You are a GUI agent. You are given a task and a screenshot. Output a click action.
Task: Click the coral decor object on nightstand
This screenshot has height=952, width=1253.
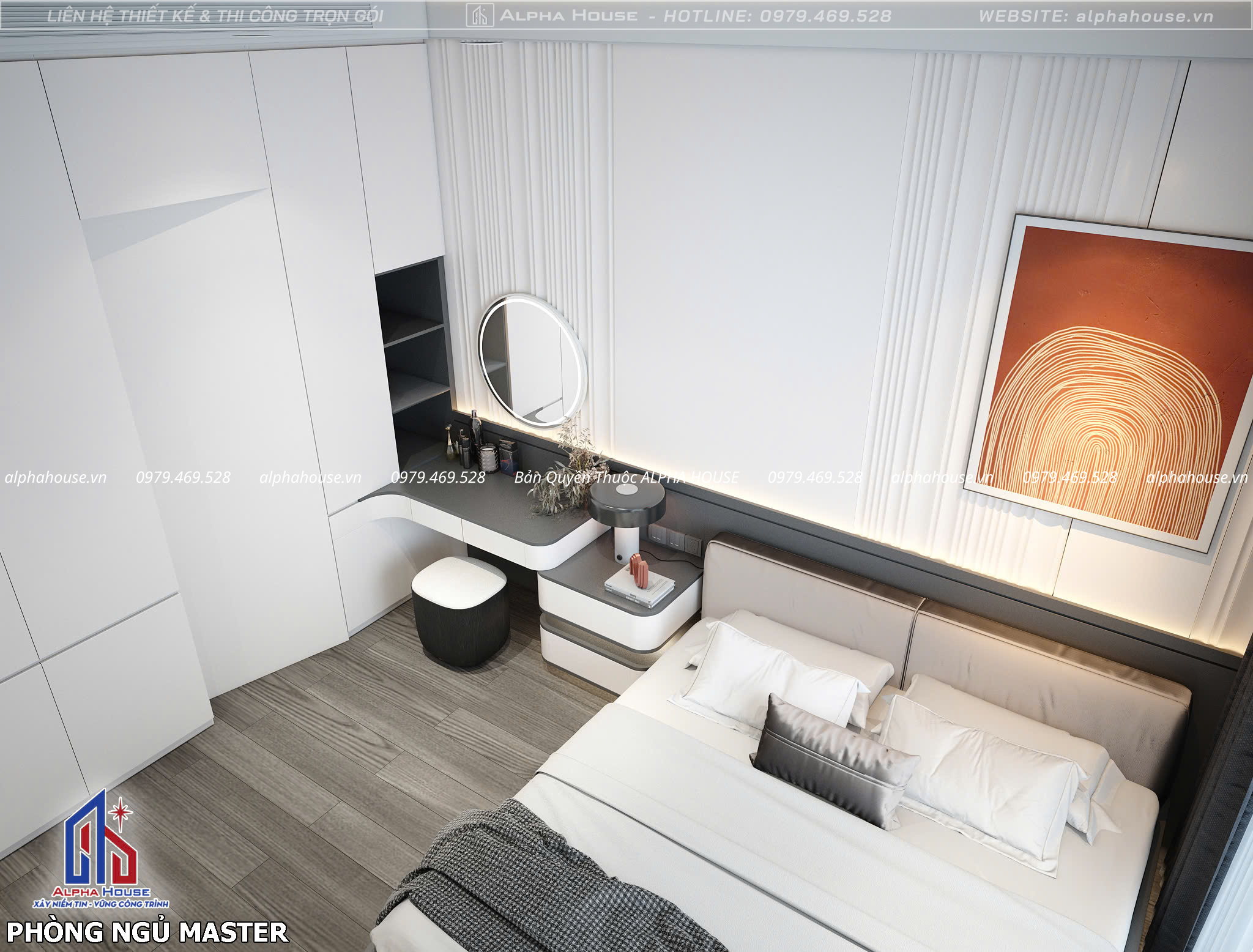[x=639, y=570]
